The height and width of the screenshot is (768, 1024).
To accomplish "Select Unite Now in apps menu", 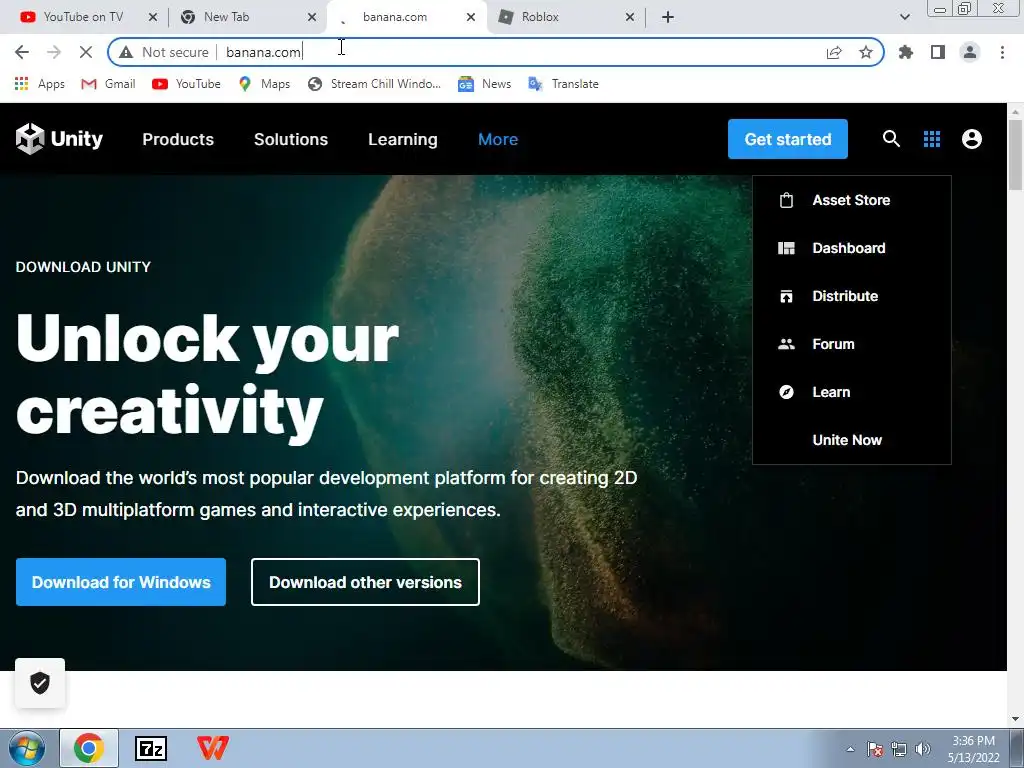I will [x=852, y=440].
